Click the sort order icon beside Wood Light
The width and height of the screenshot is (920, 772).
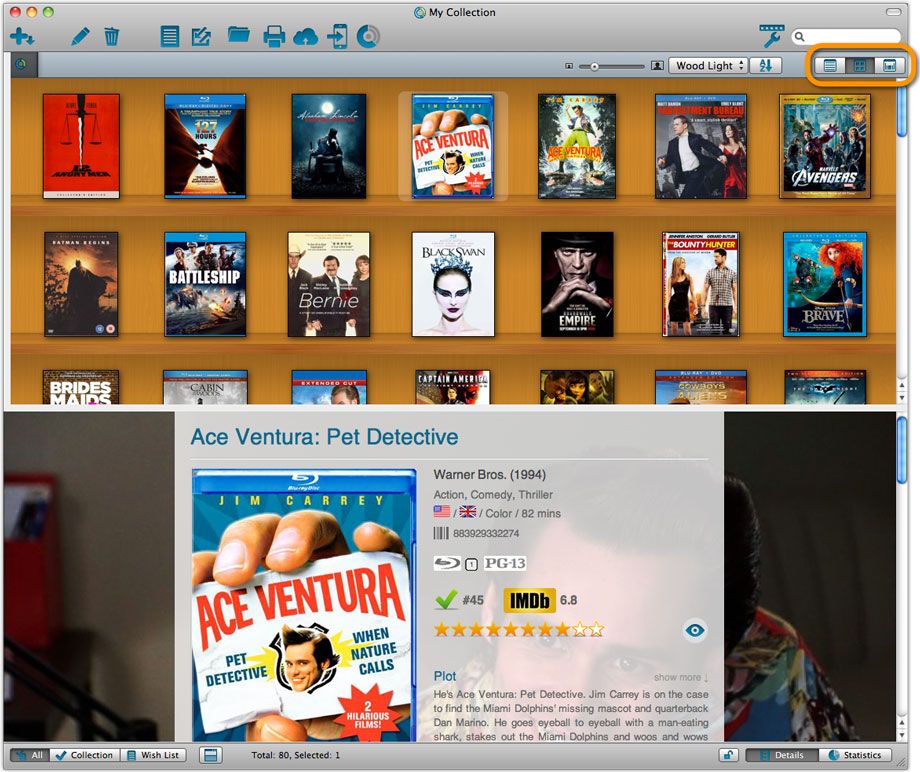point(765,65)
